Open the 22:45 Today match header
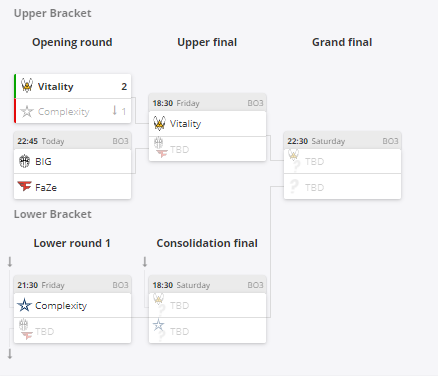This screenshot has width=438, height=383. [73, 141]
